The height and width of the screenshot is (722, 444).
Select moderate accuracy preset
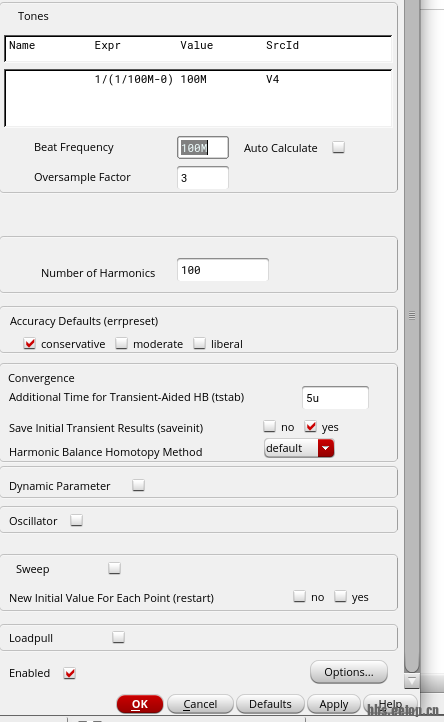coord(122,344)
